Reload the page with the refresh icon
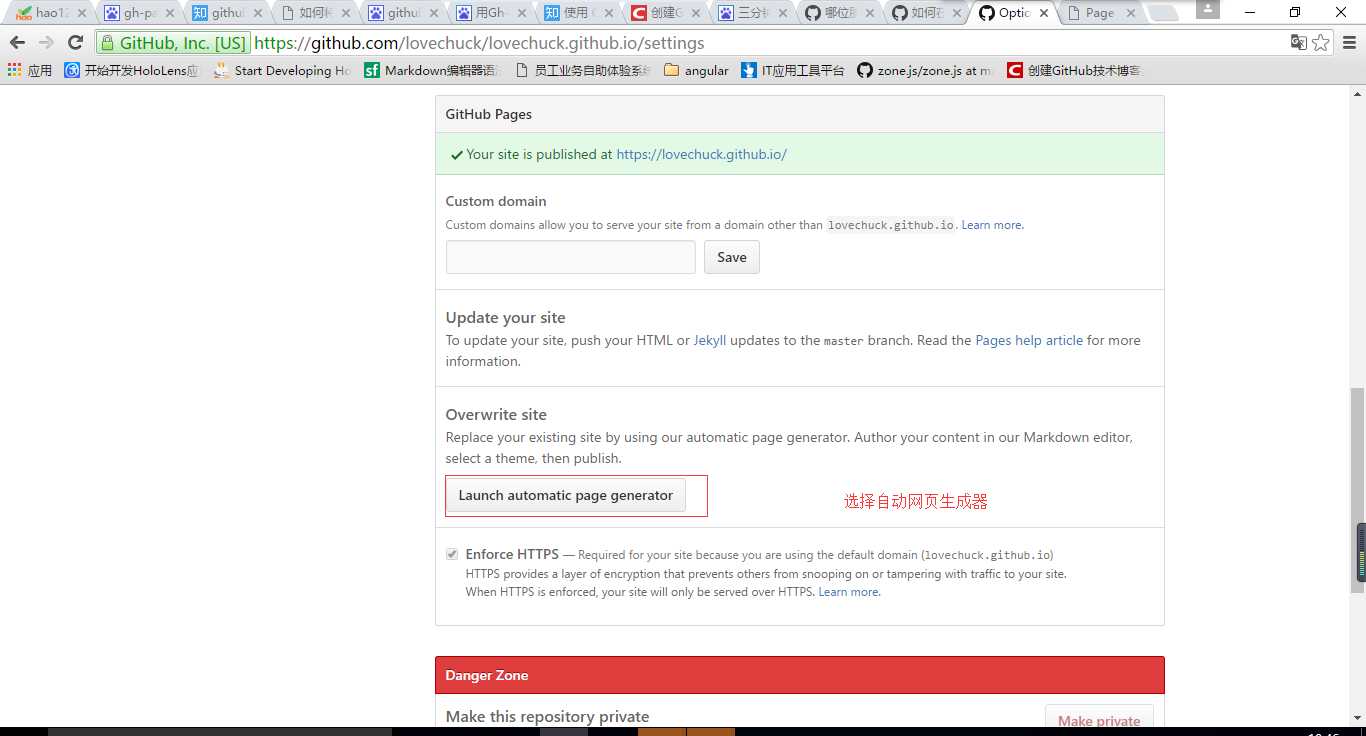Viewport: 1366px width, 736px height. click(75, 43)
